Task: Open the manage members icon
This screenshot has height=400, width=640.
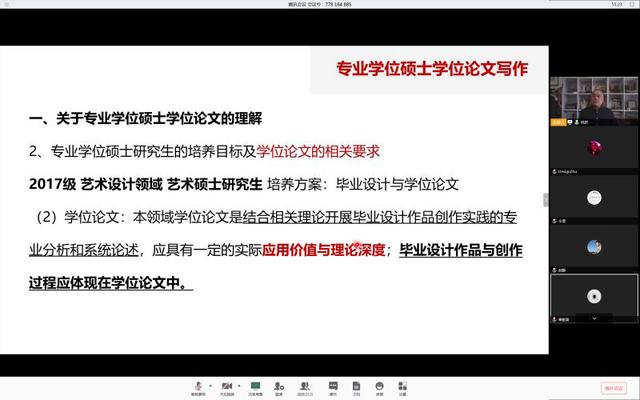Action: pos(305,385)
